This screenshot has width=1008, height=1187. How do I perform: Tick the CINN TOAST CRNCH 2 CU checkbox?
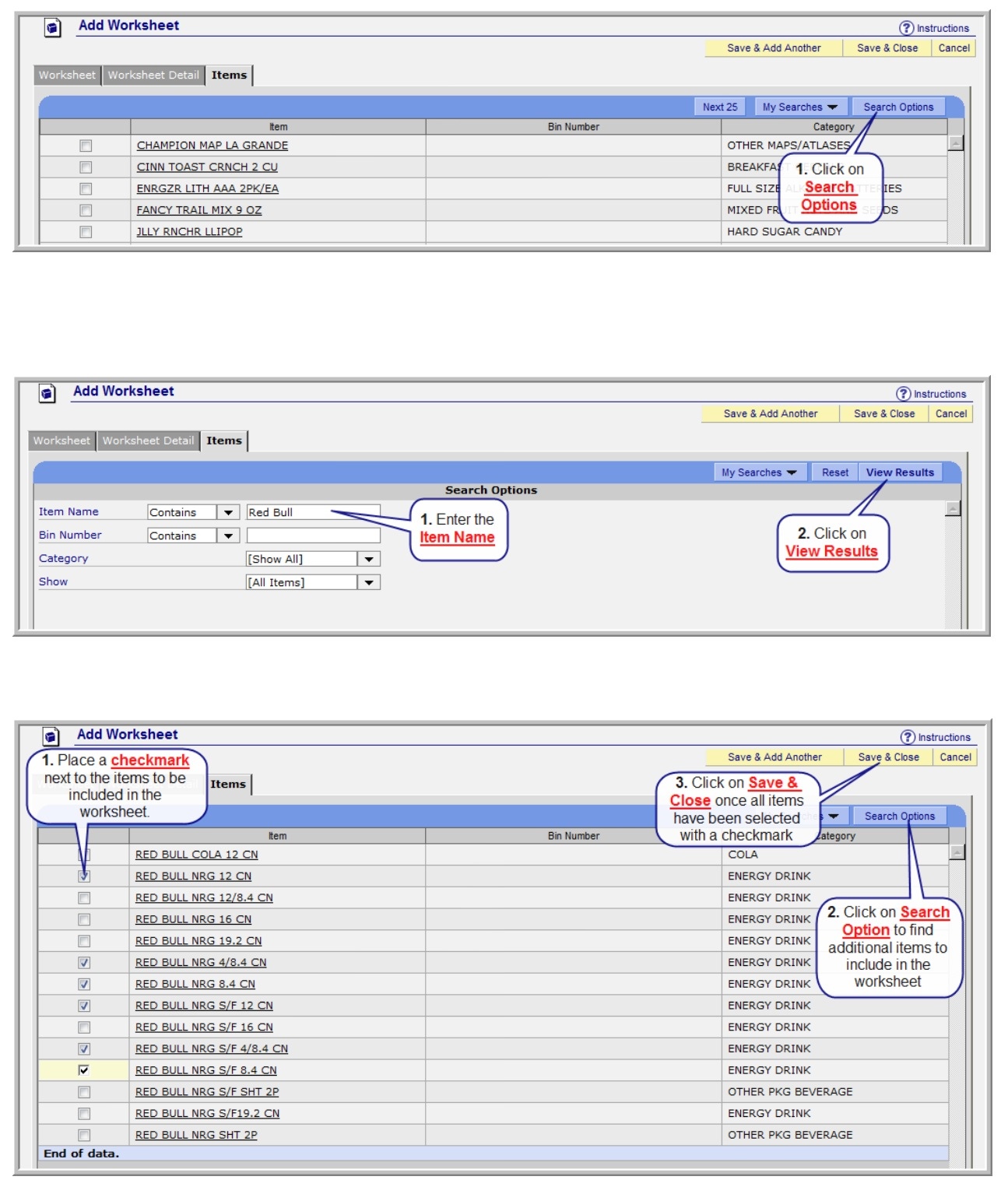[x=86, y=167]
